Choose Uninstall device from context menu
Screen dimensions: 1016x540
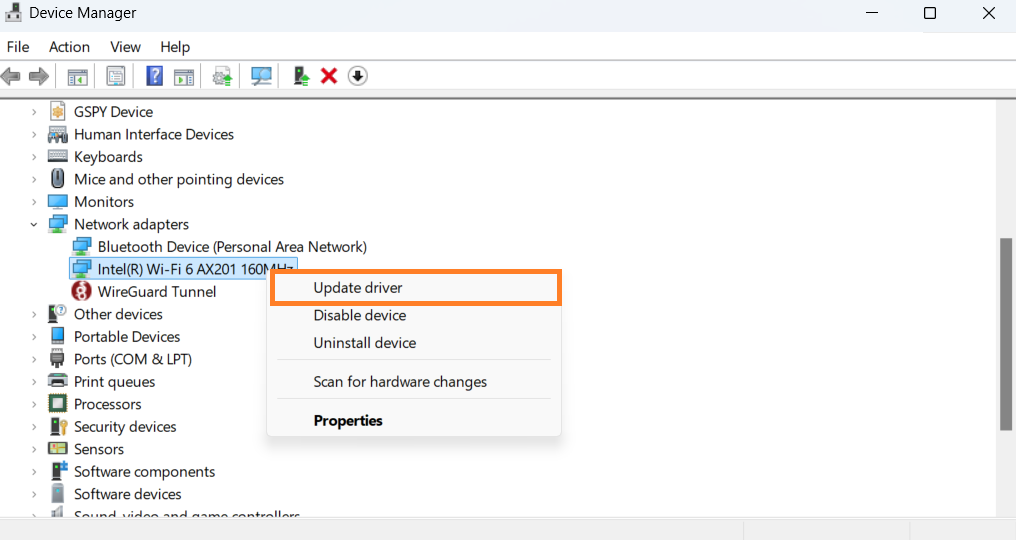click(x=415, y=343)
